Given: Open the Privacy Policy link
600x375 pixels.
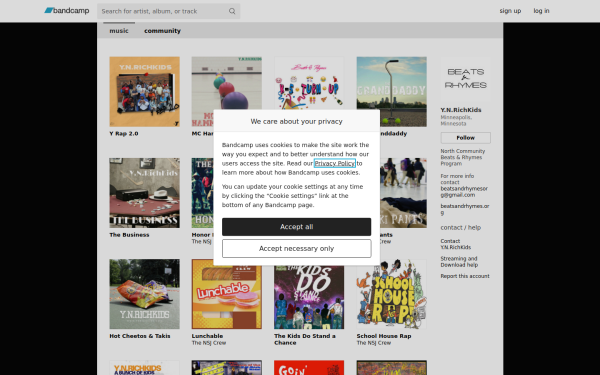Looking at the screenshot, I should 335,163.
